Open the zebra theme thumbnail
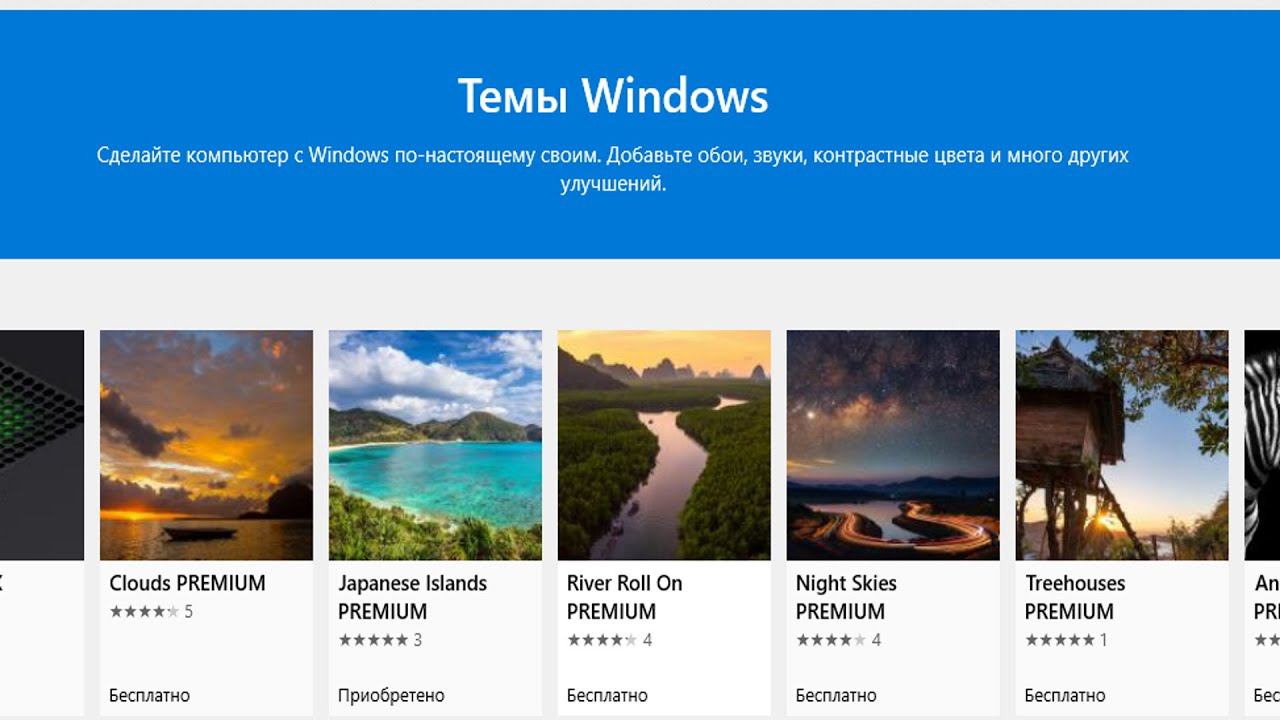Image resolution: width=1280 pixels, height=720 pixels. pos(1262,445)
